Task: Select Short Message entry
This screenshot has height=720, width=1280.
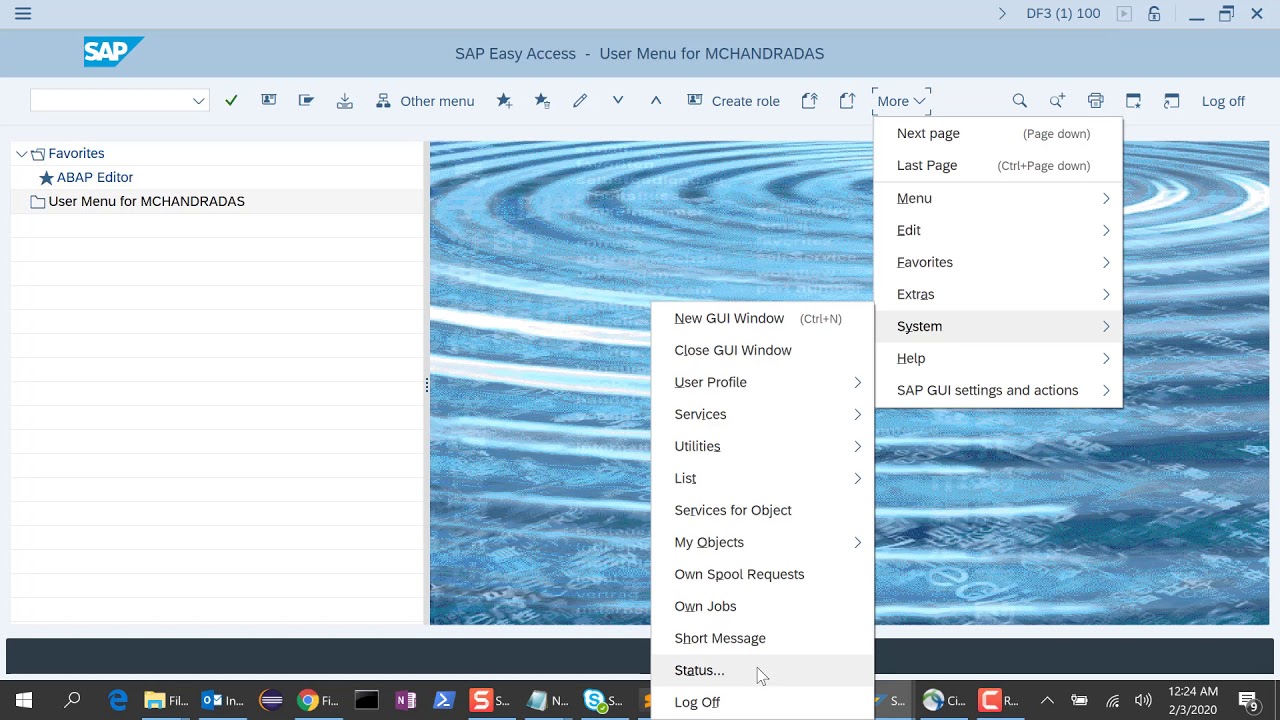Action: tap(762, 638)
